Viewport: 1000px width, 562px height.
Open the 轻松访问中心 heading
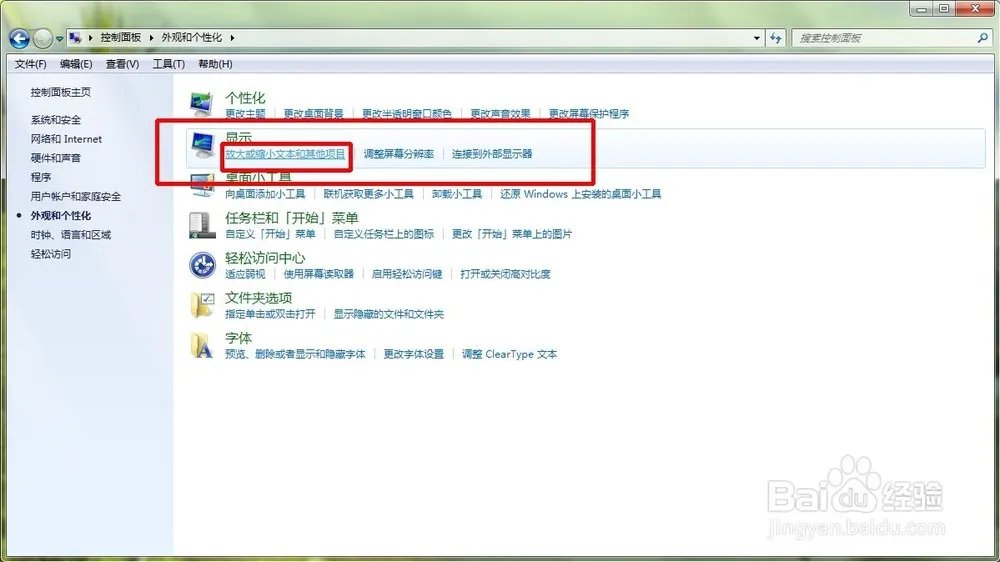pyautogui.click(x=265, y=258)
